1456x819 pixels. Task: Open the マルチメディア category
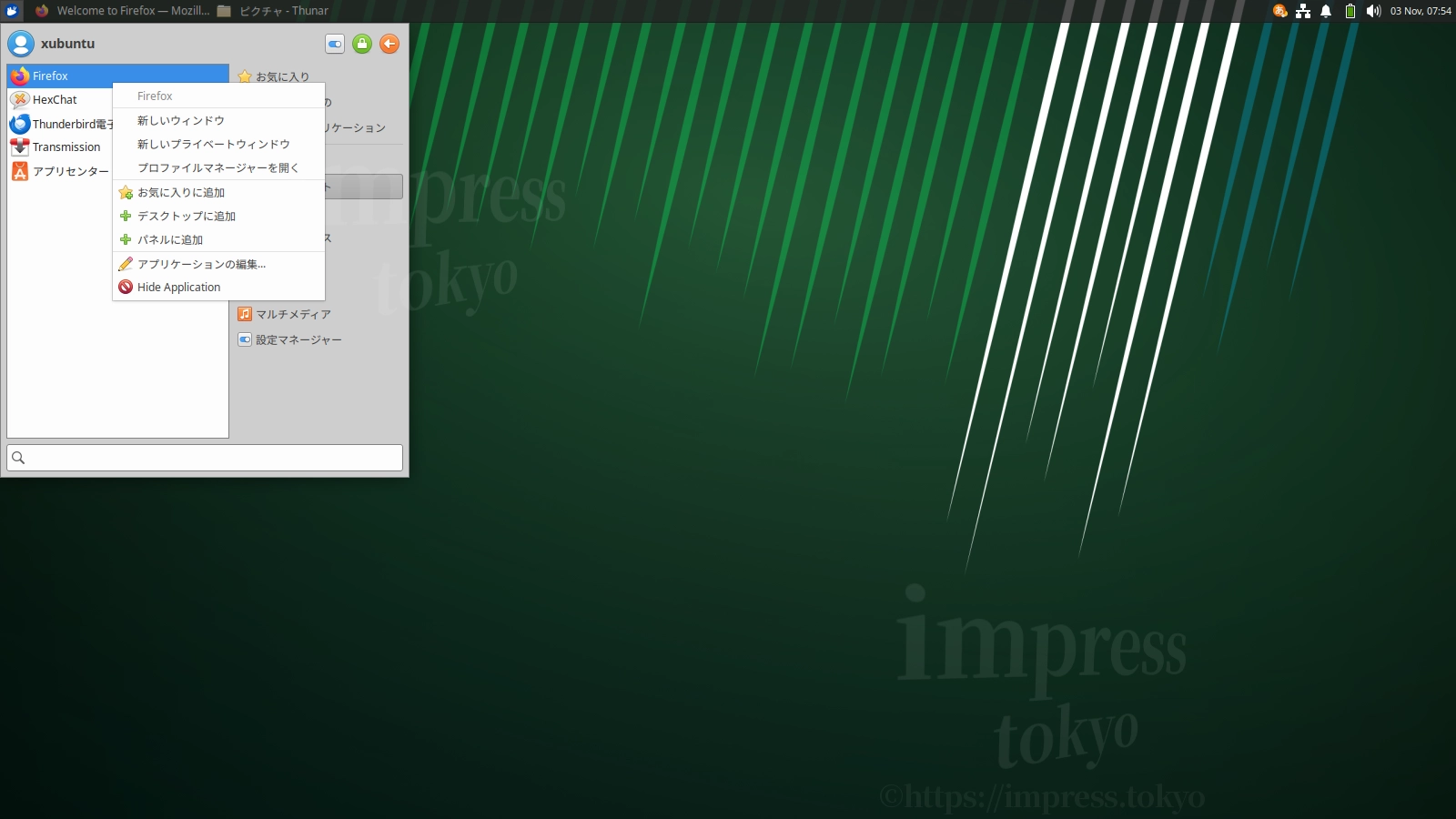click(318, 314)
